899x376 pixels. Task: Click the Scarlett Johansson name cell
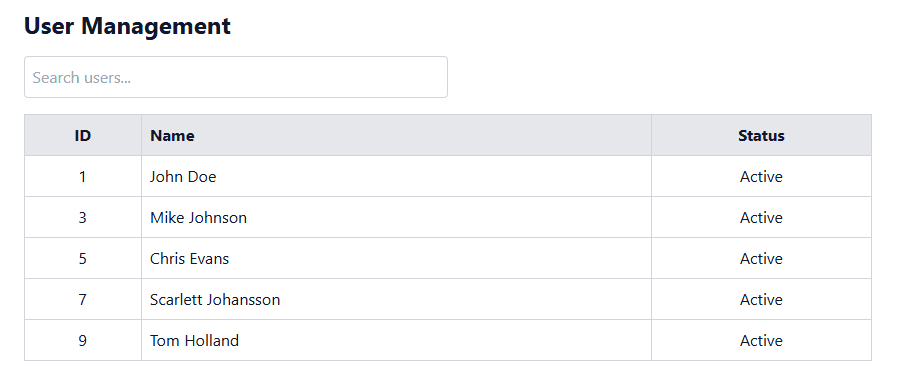[396, 299]
